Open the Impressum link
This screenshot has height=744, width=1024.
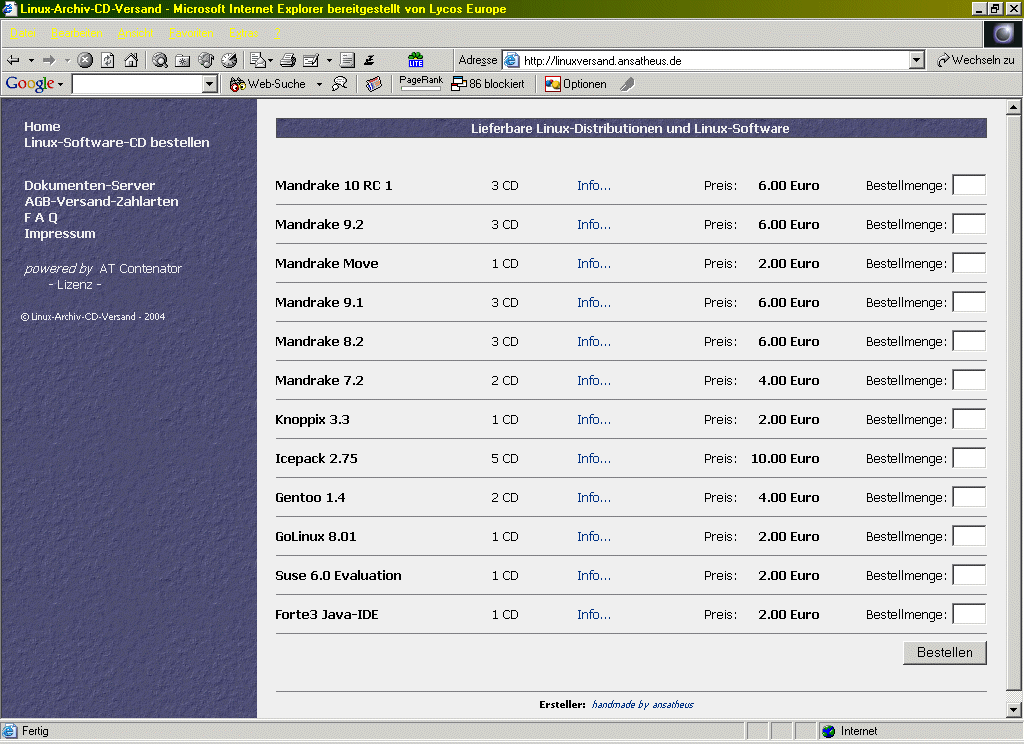[x=59, y=233]
